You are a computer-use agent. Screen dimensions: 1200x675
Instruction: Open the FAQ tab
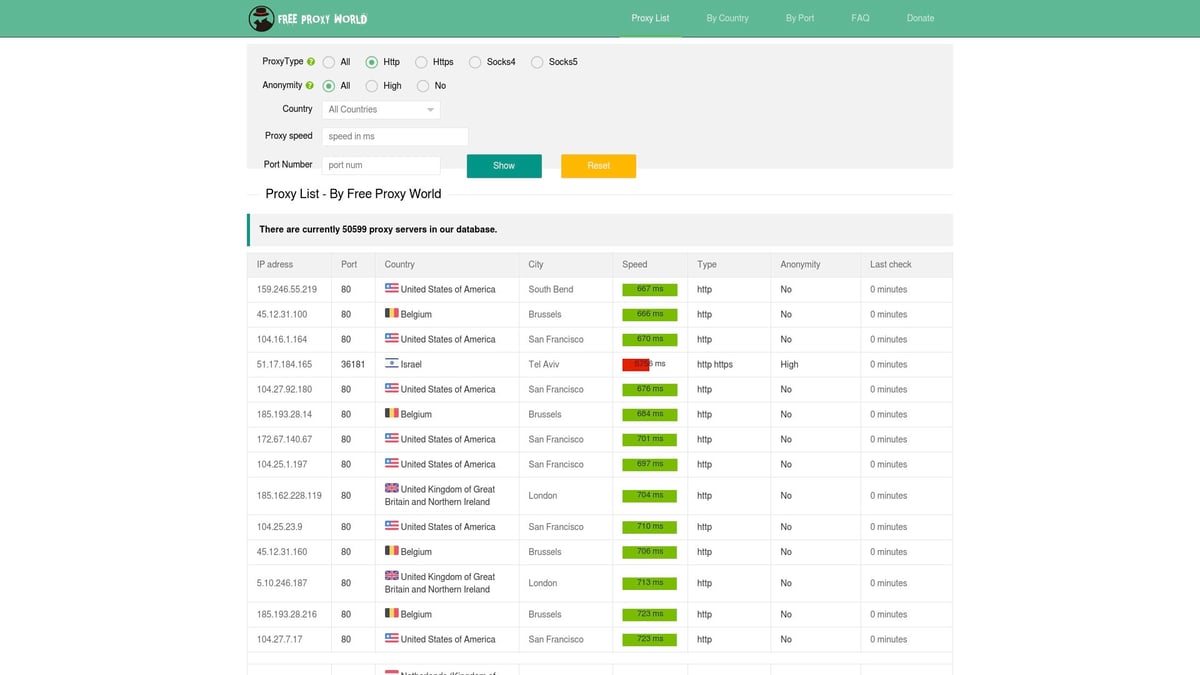pos(860,18)
